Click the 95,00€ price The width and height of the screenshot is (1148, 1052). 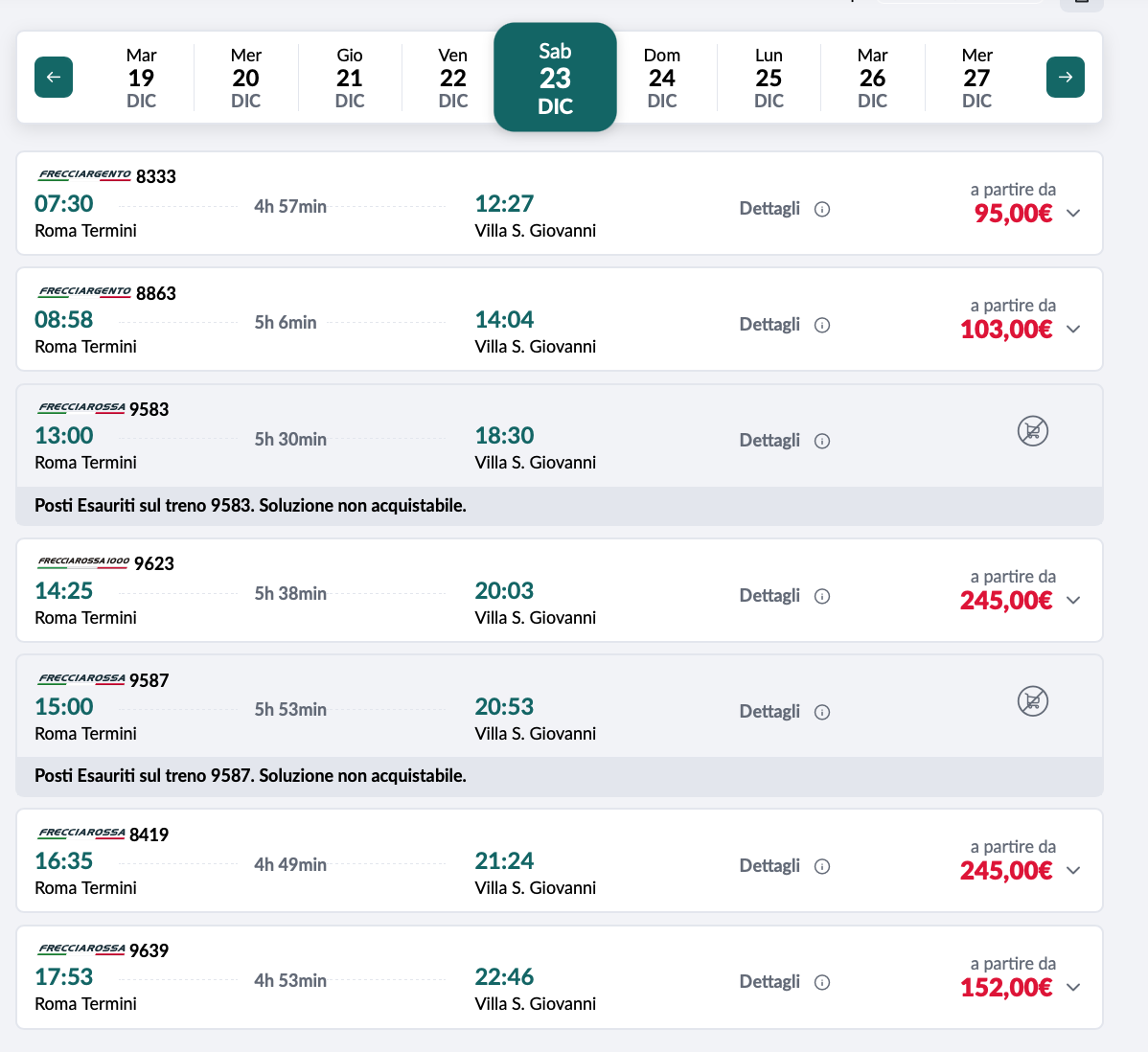pyautogui.click(x=1013, y=213)
